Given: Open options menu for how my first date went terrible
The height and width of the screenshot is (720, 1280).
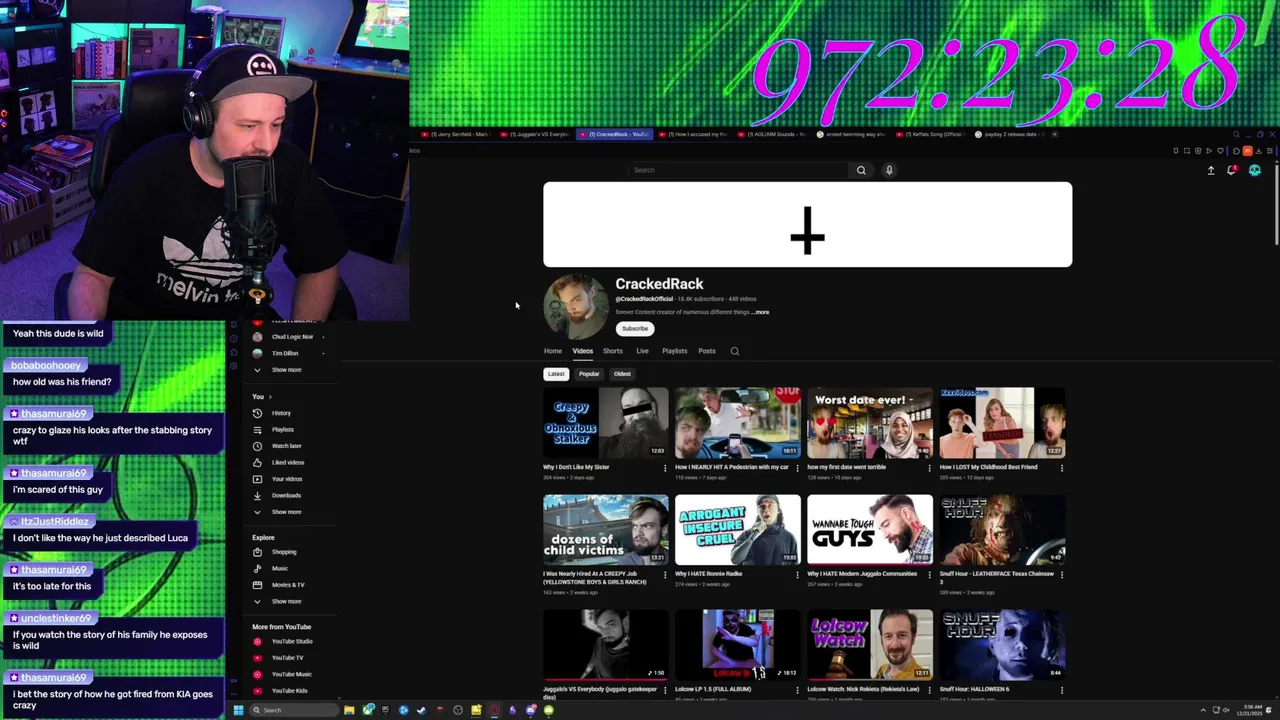Looking at the screenshot, I should point(929,468).
